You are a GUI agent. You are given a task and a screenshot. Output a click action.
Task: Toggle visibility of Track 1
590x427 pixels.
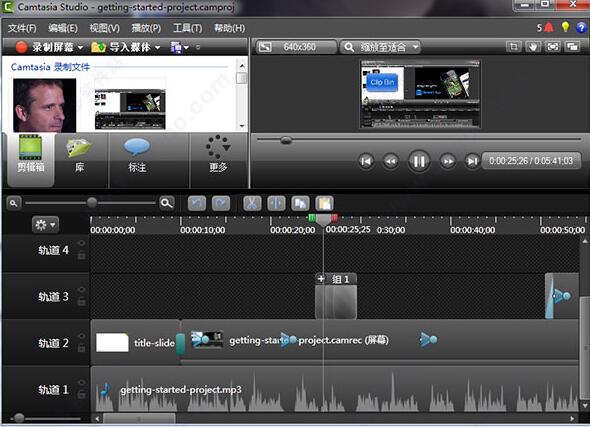pos(81,382)
